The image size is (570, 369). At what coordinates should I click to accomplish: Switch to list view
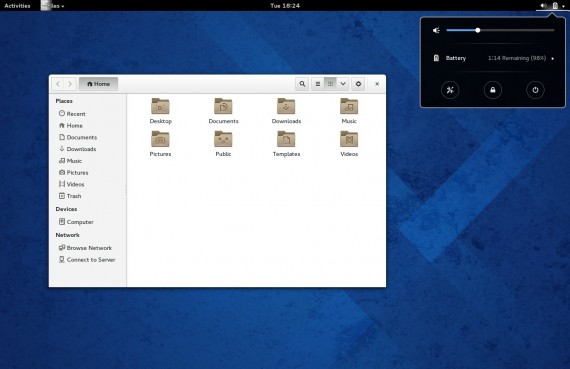[318, 84]
